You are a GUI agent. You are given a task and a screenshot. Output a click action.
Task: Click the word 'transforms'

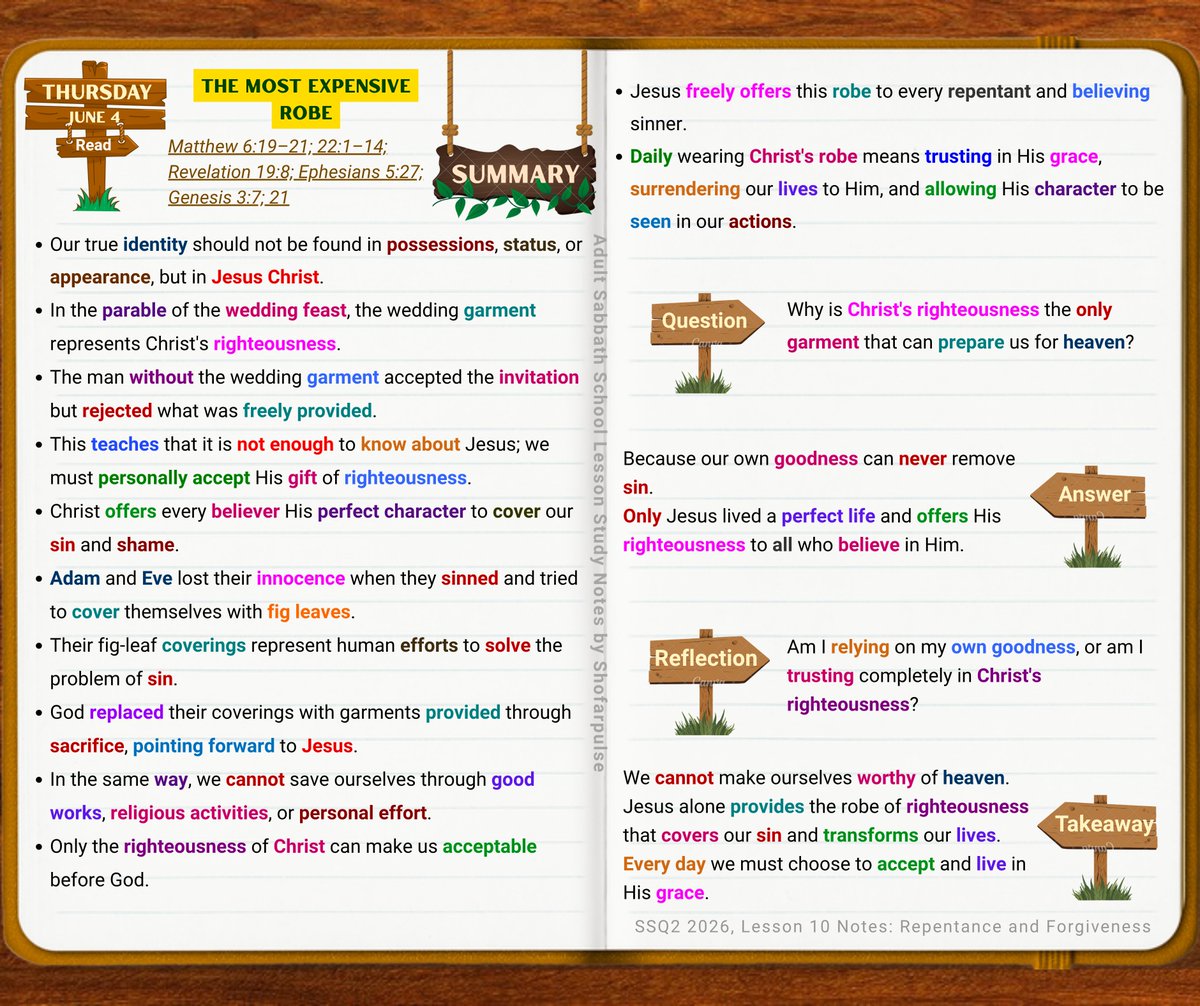(871, 835)
